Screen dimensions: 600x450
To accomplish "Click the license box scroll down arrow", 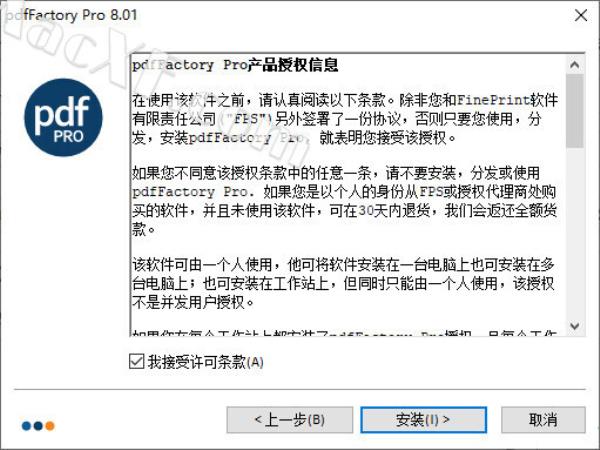I will [574, 326].
